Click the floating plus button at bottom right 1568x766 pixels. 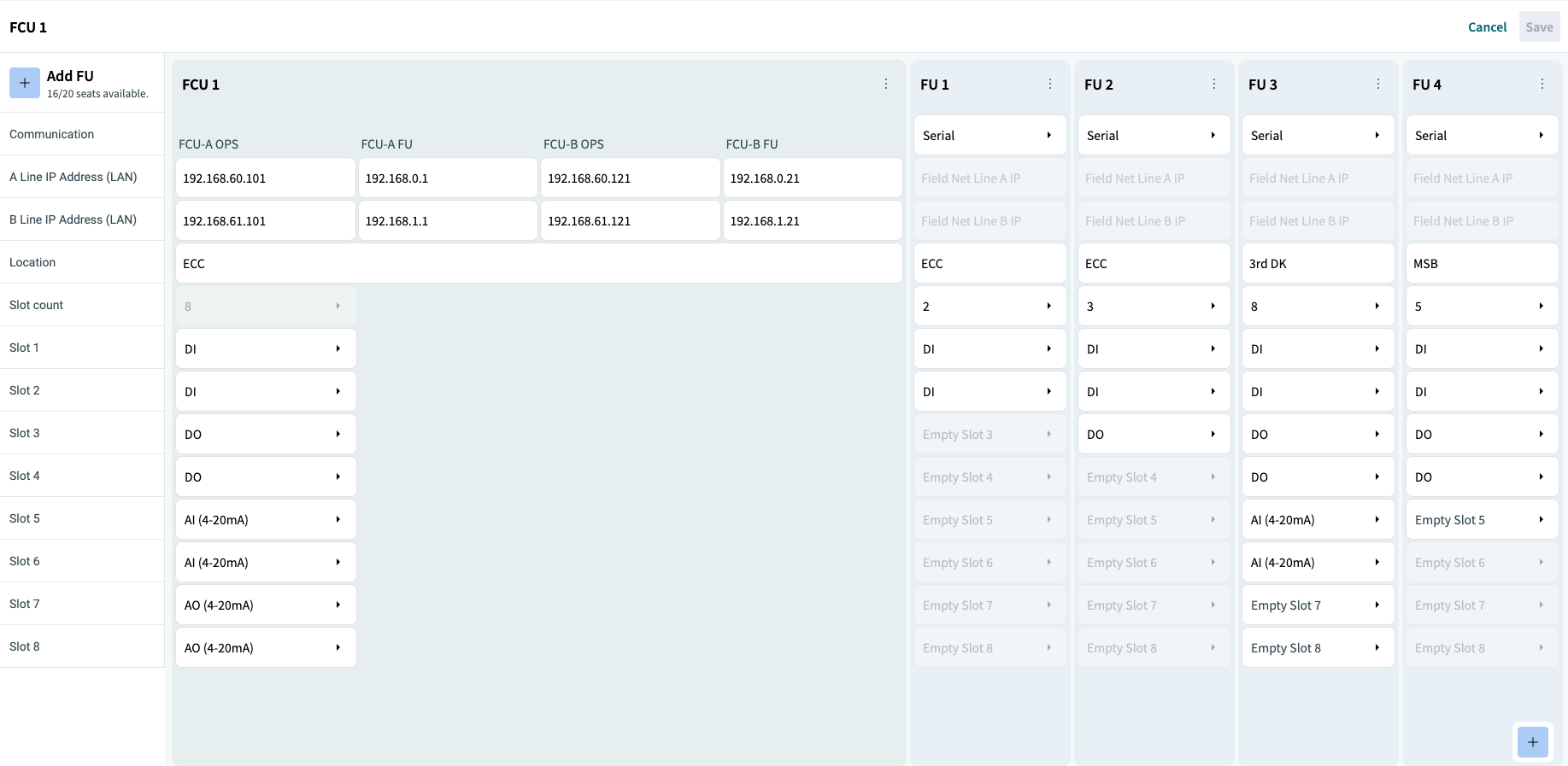[1533, 742]
